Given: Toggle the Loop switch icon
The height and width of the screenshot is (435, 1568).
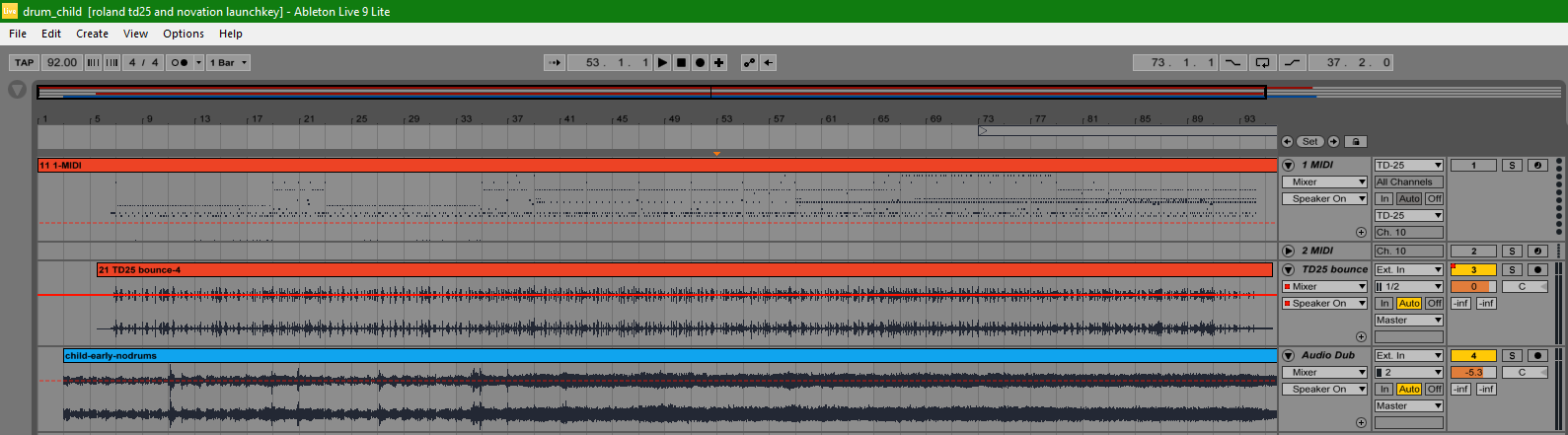Looking at the screenshot, I should [x=1262, y=62].
